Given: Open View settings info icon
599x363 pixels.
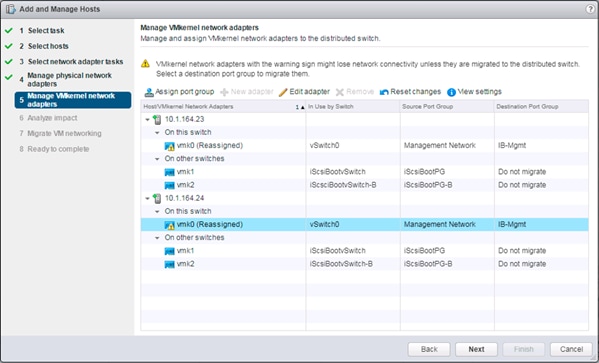Looking at the screenshot, I should click(x=451, y=92).
